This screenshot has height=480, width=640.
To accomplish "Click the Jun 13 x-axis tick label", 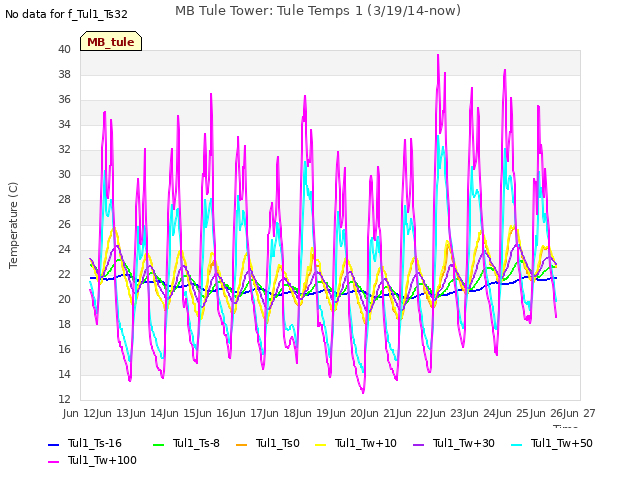I will point(114,413).
